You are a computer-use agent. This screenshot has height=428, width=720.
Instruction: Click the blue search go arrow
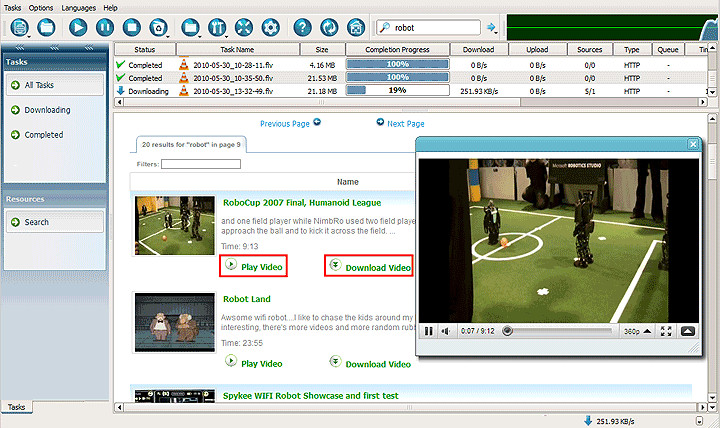tap(491, 27)
